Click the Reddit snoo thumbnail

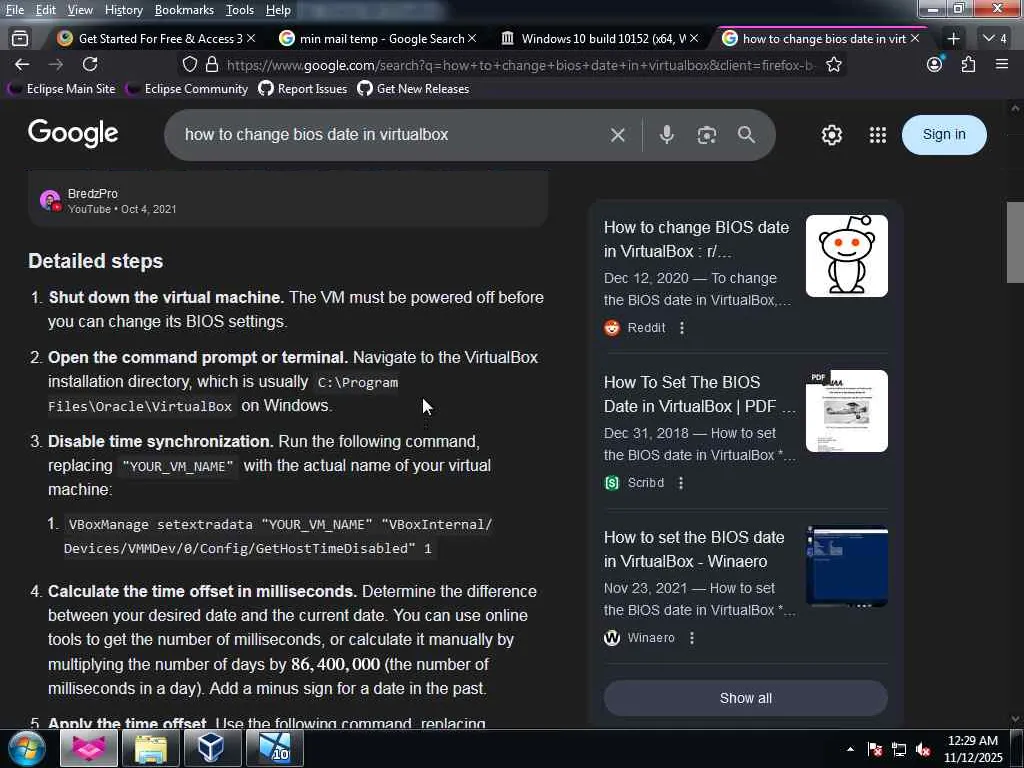click(x=846, y=255)
